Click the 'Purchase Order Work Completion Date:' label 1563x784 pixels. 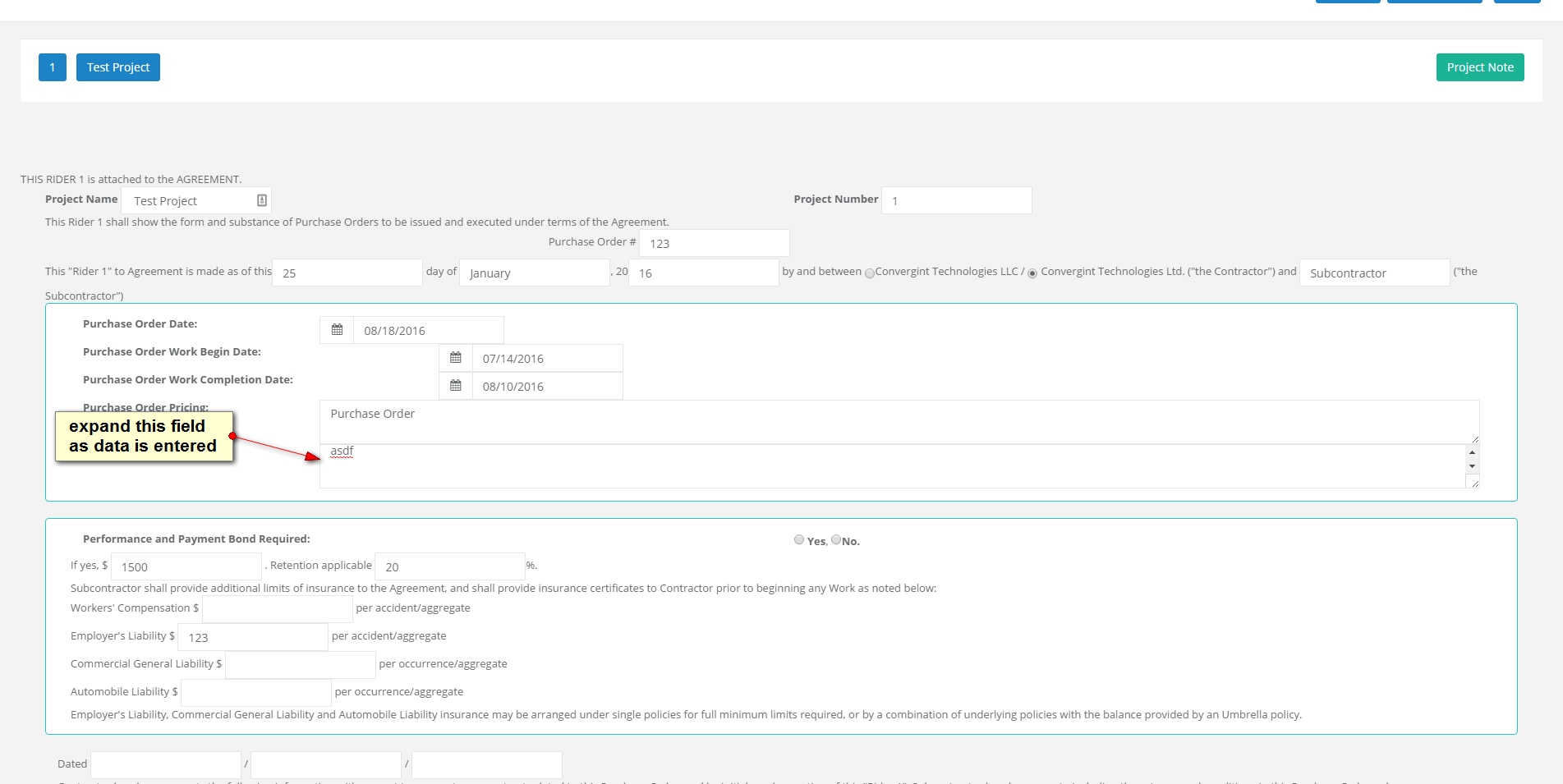coord(188,380)
